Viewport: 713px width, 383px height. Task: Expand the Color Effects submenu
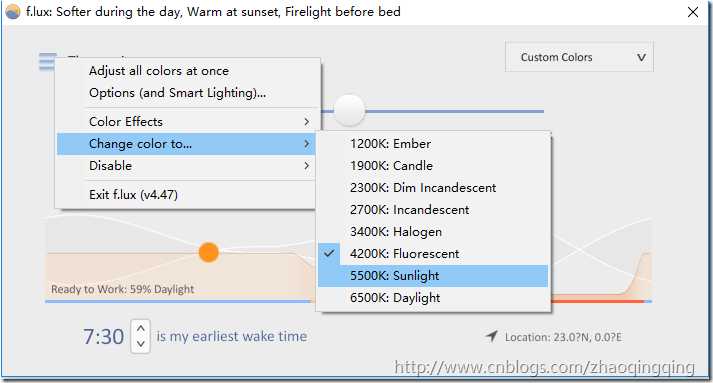(186, 122)
